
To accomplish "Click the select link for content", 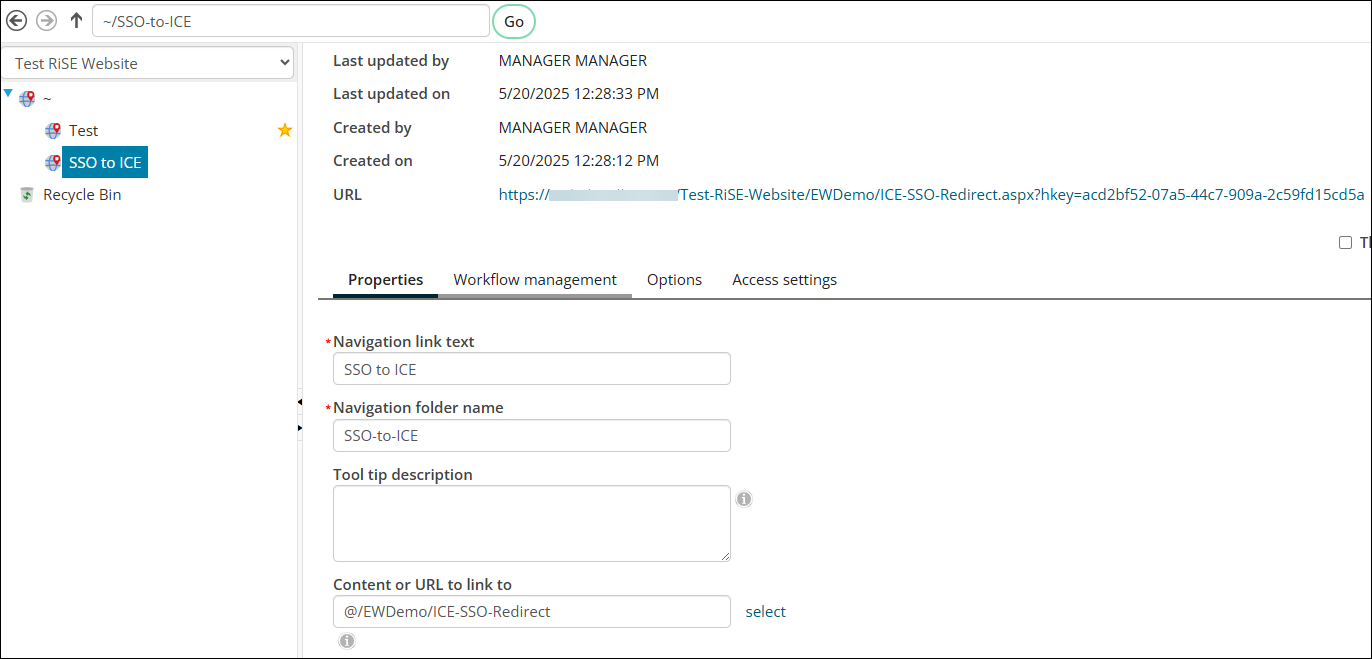I will (x=765, y=612).
